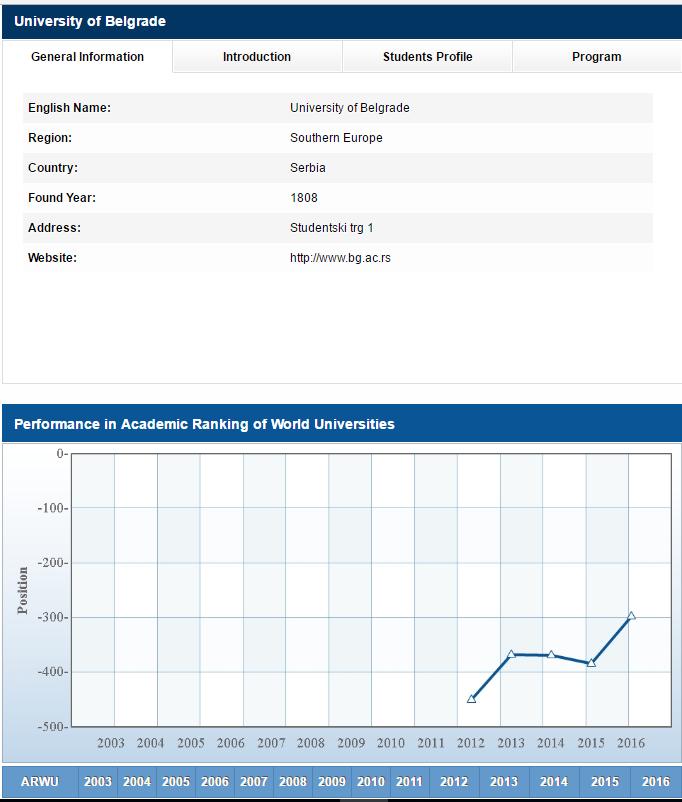Select the Program tab
This screenshot has width=682, height=802.
[597, 57]
